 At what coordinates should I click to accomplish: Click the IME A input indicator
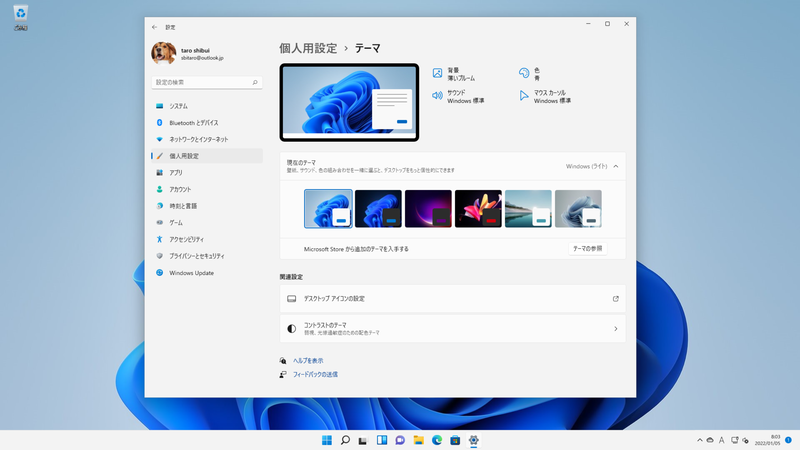721,440
